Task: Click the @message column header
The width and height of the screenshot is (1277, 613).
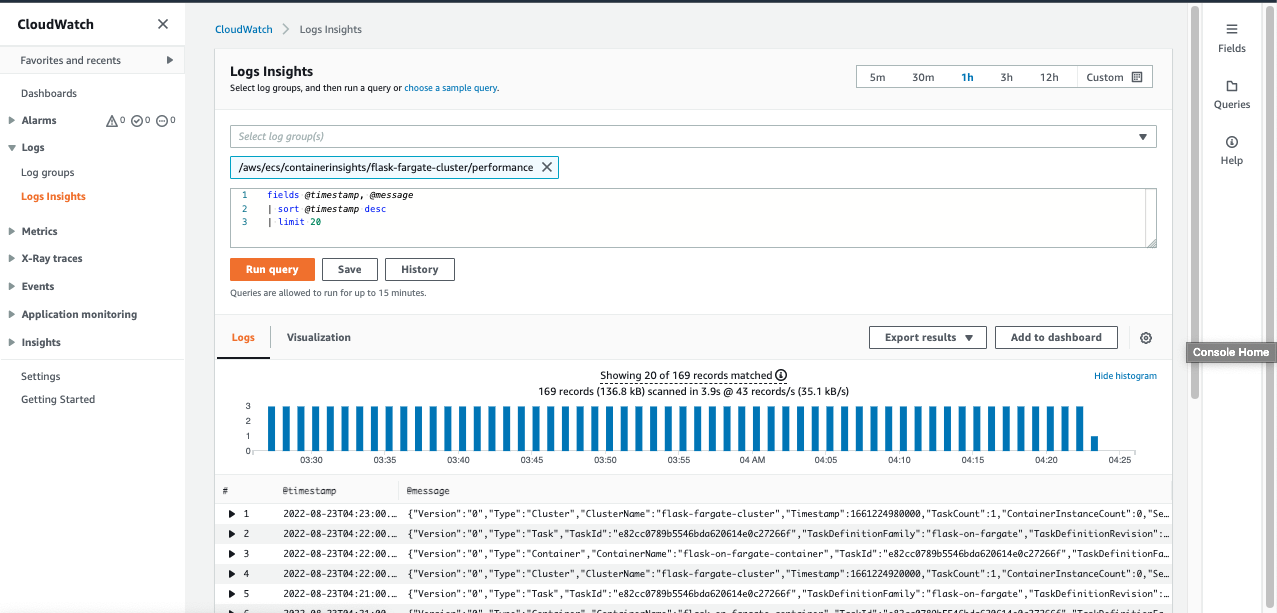Action: [428, 491]
